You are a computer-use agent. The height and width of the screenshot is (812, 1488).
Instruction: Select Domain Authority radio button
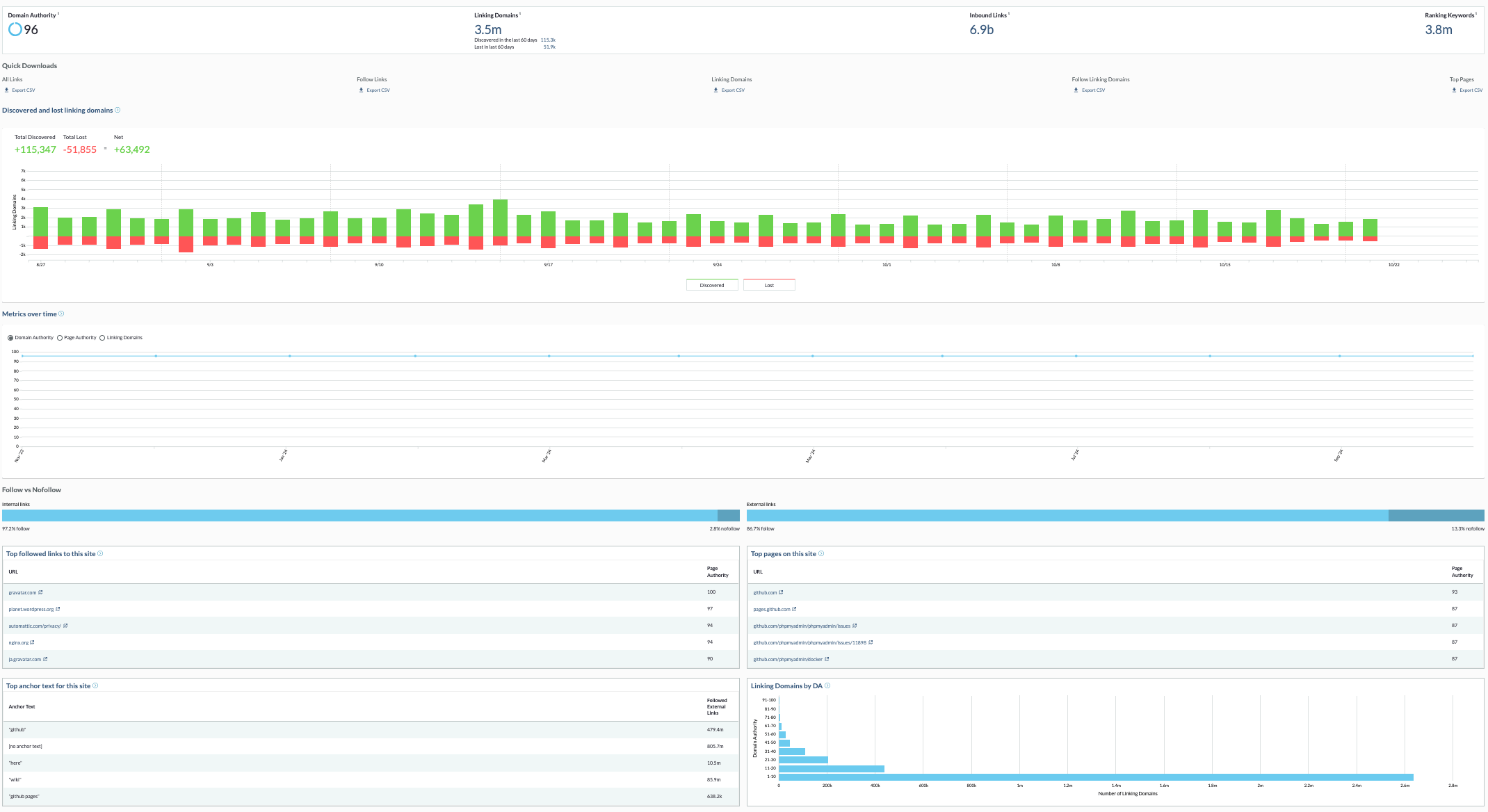pos(10,338)
